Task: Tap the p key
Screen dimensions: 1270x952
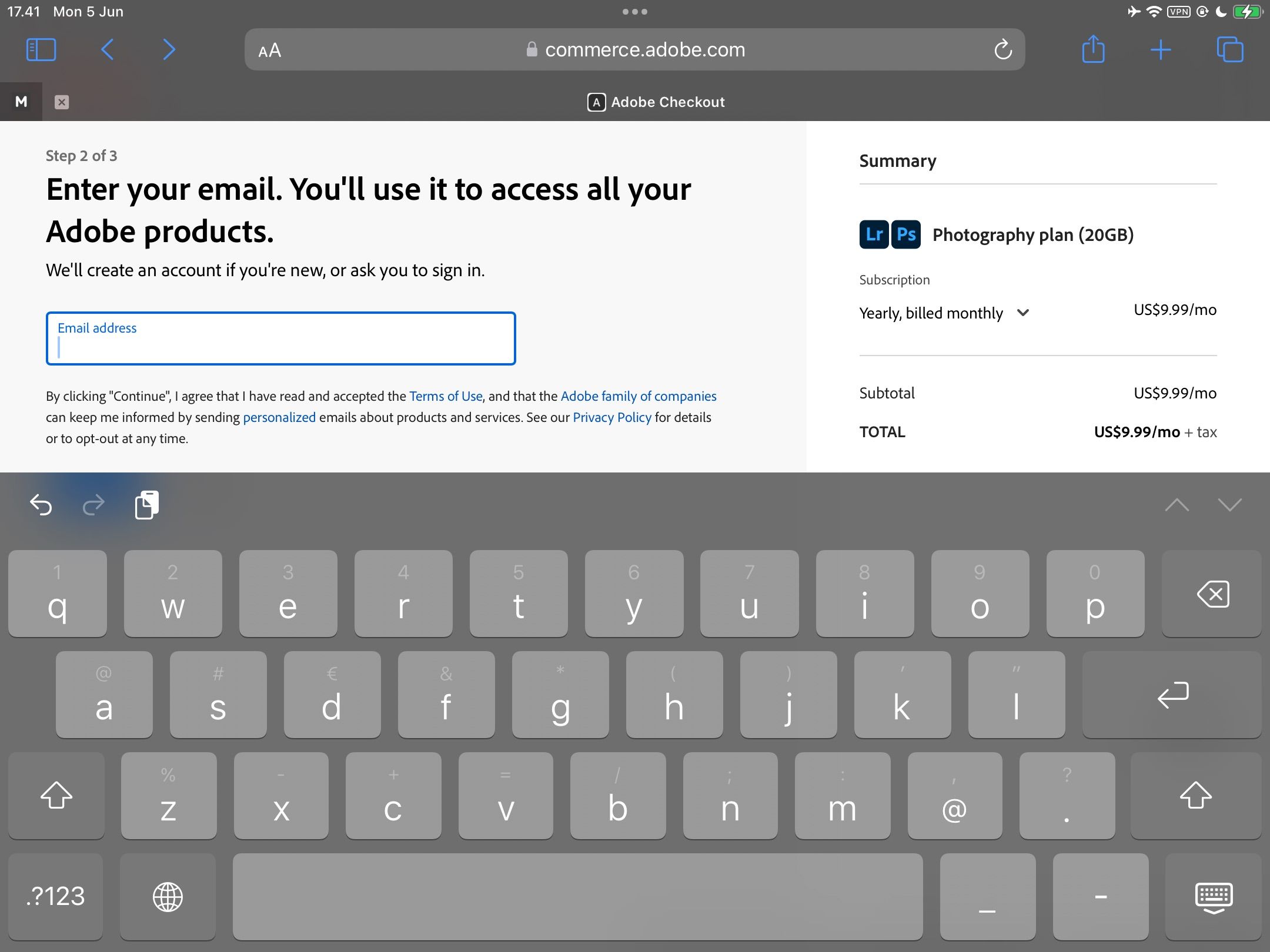Action: pyautogui.click(x=1095, y=594)
